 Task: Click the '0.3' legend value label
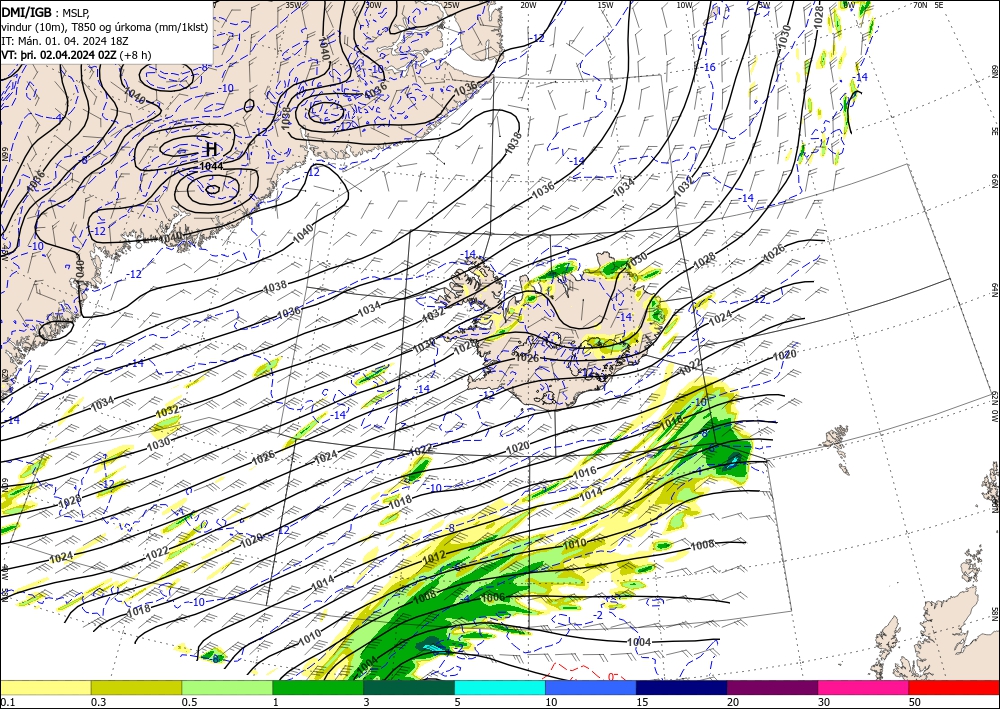tap(98, 701)
